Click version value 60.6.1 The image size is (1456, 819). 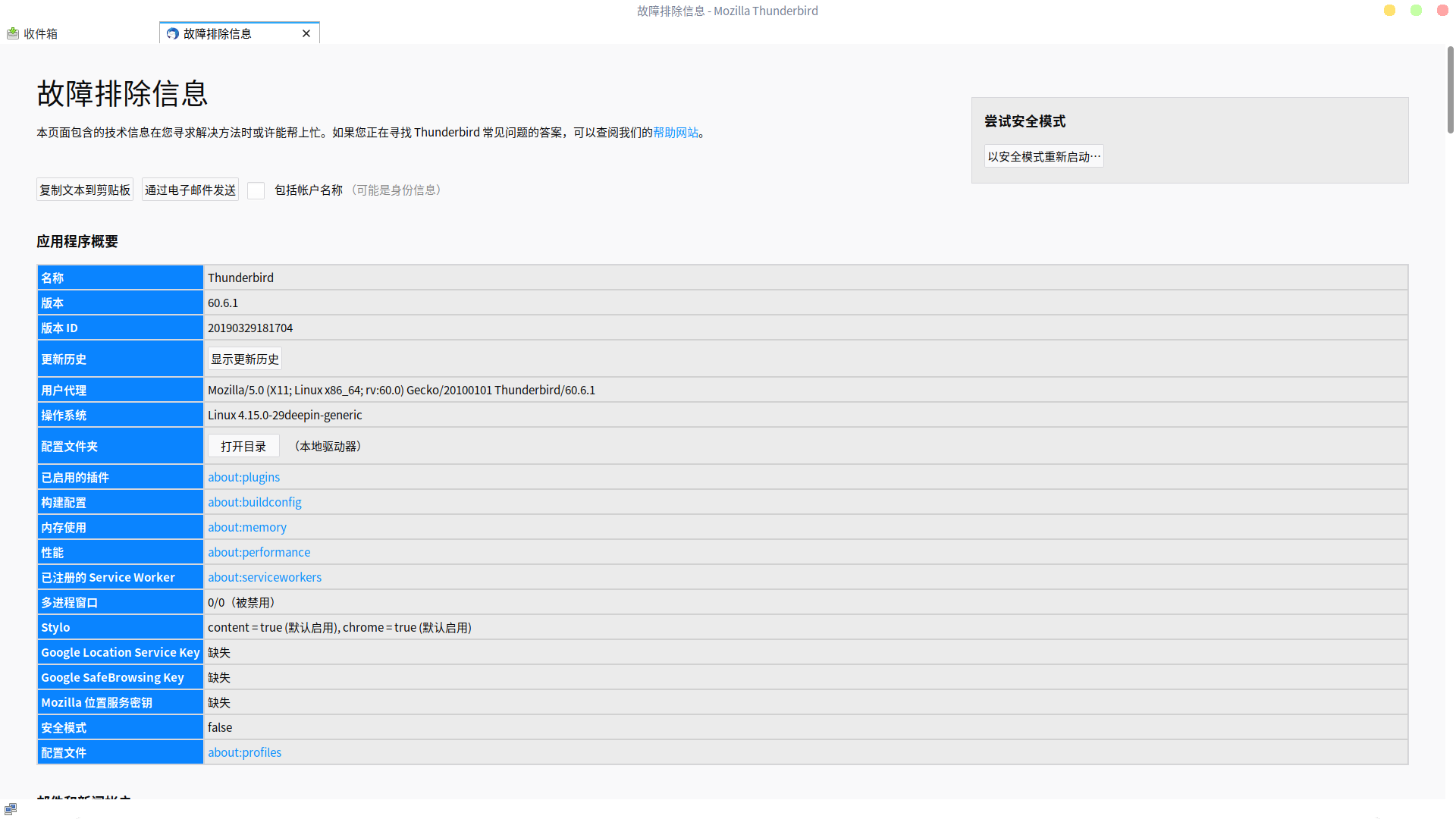(x=223, y=303)
